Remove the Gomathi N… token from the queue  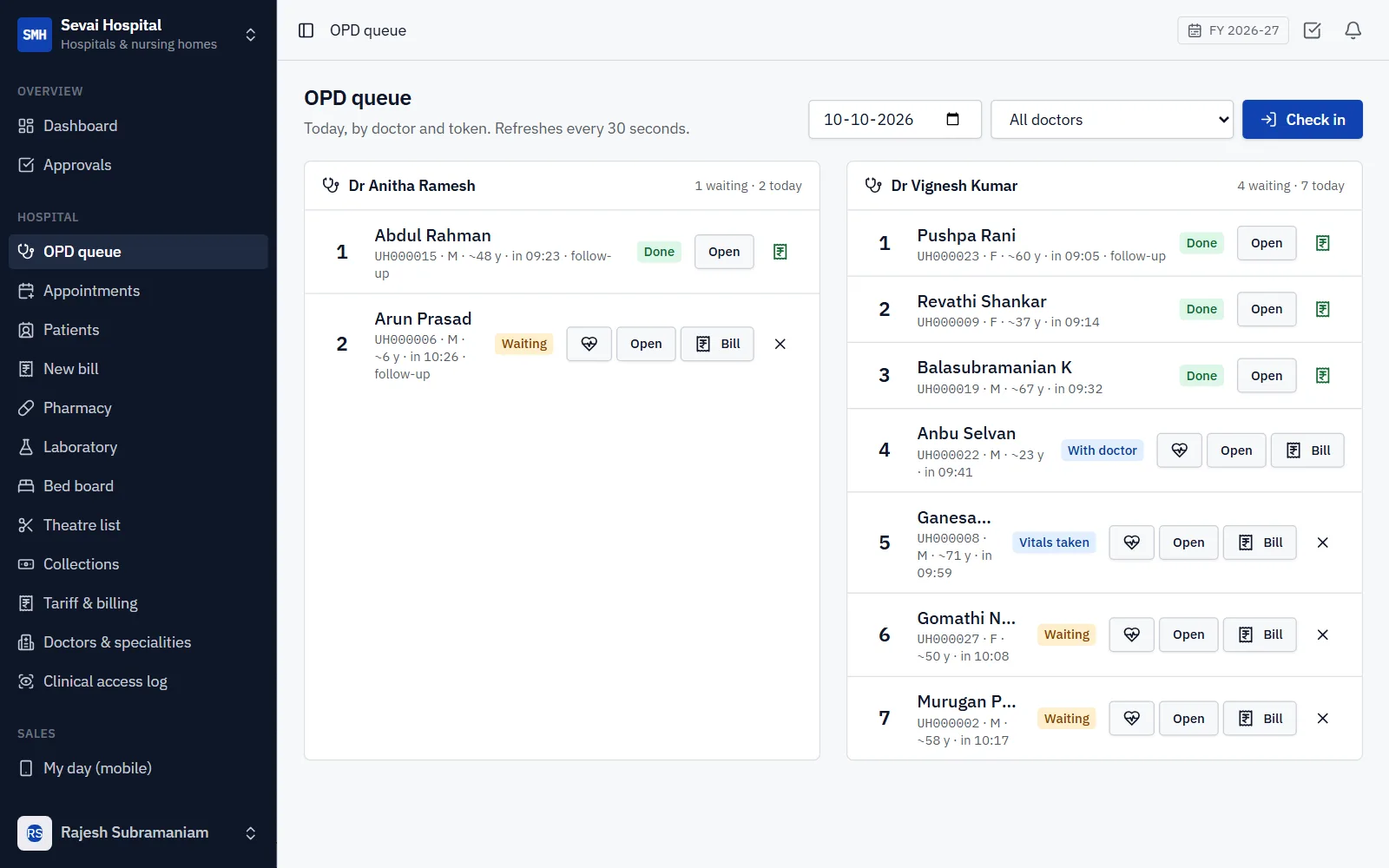click(x=1322, y=635)
